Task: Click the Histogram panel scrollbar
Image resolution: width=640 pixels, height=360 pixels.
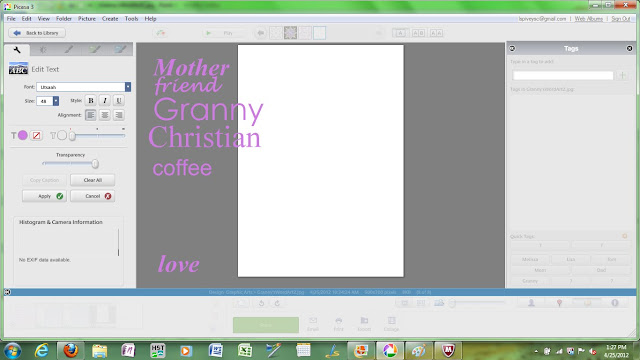Action: [118, 242]
